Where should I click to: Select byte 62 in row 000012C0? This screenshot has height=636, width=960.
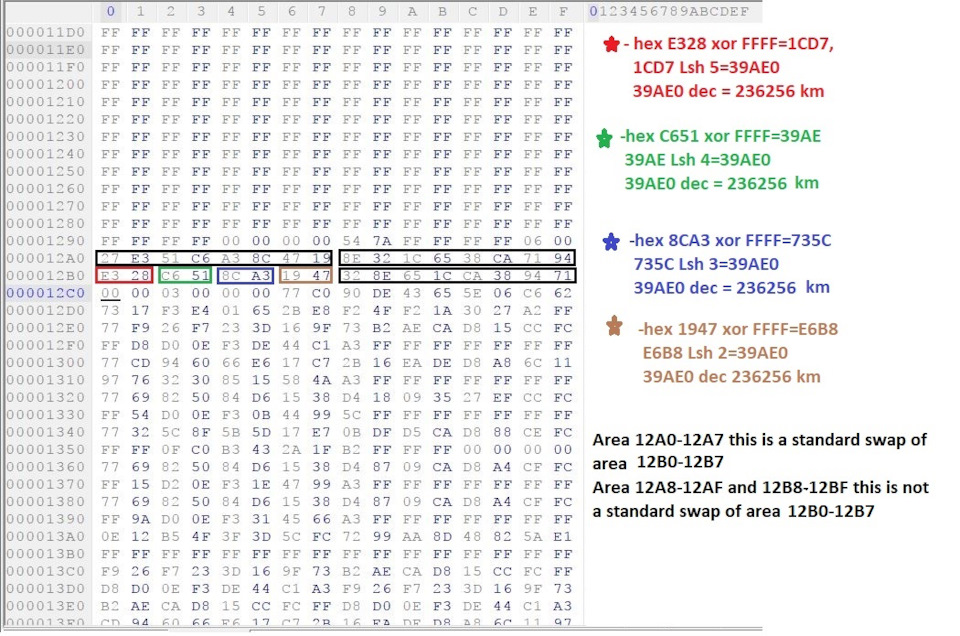click(563, 293)
